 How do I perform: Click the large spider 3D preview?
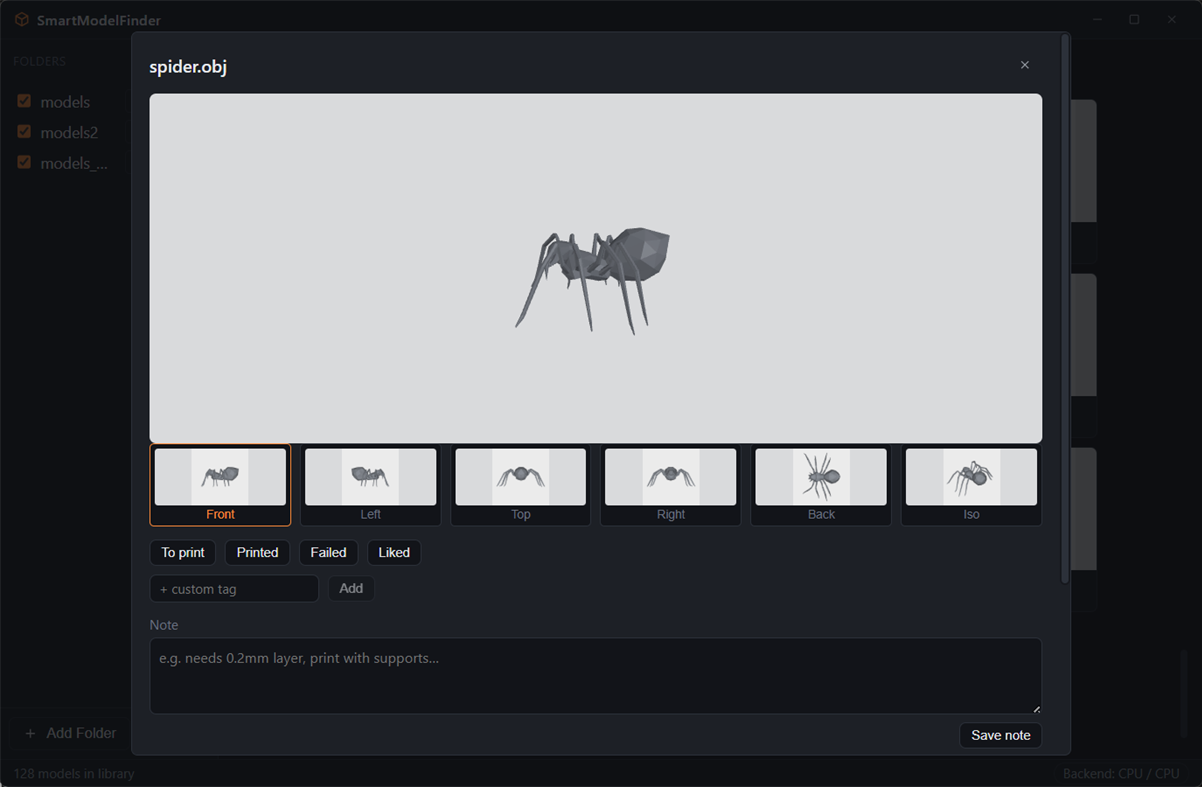click(596, 268)
